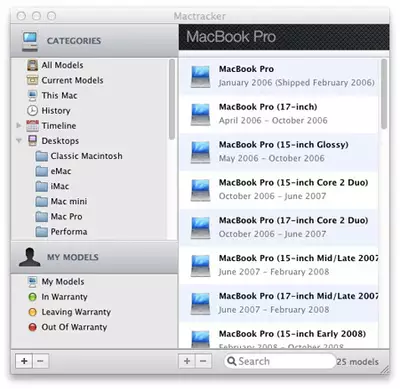This screenshot has width=400, height=389.
Task: Select the Out Of Warranty label
Action: pyautogui.click(x=74, y=327)
